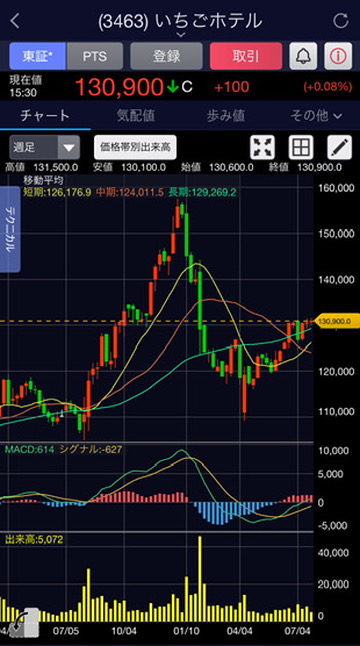360x646 pixels.
Task: Switch to the 歩み値 tab
Action: 226,116
